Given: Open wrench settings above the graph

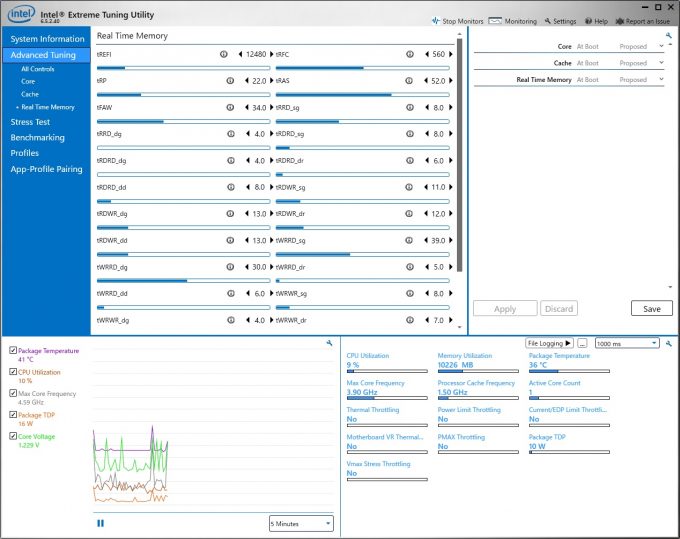Looking at the screenshot, I should click(330, 343).
